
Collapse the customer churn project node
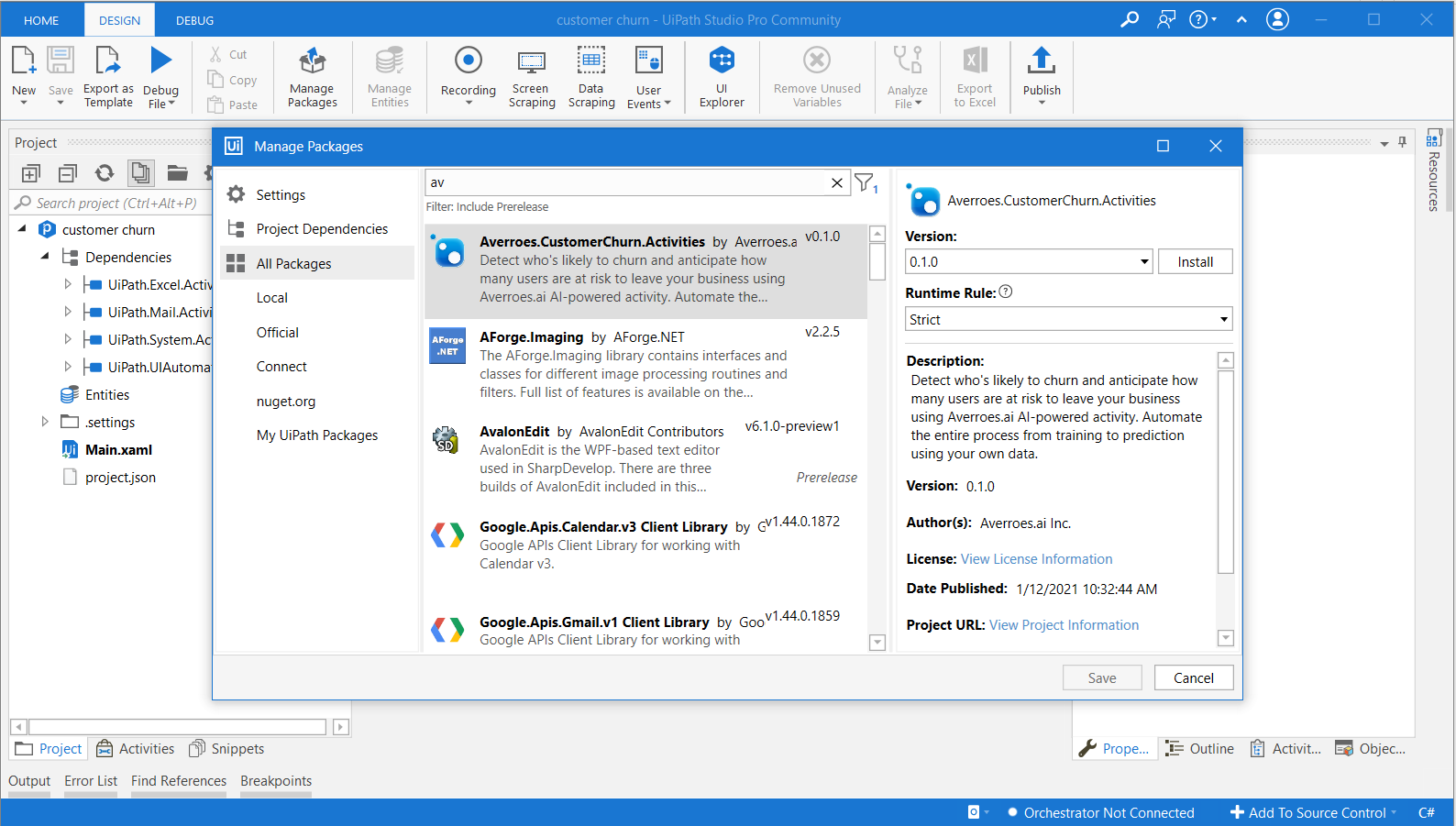23,229
